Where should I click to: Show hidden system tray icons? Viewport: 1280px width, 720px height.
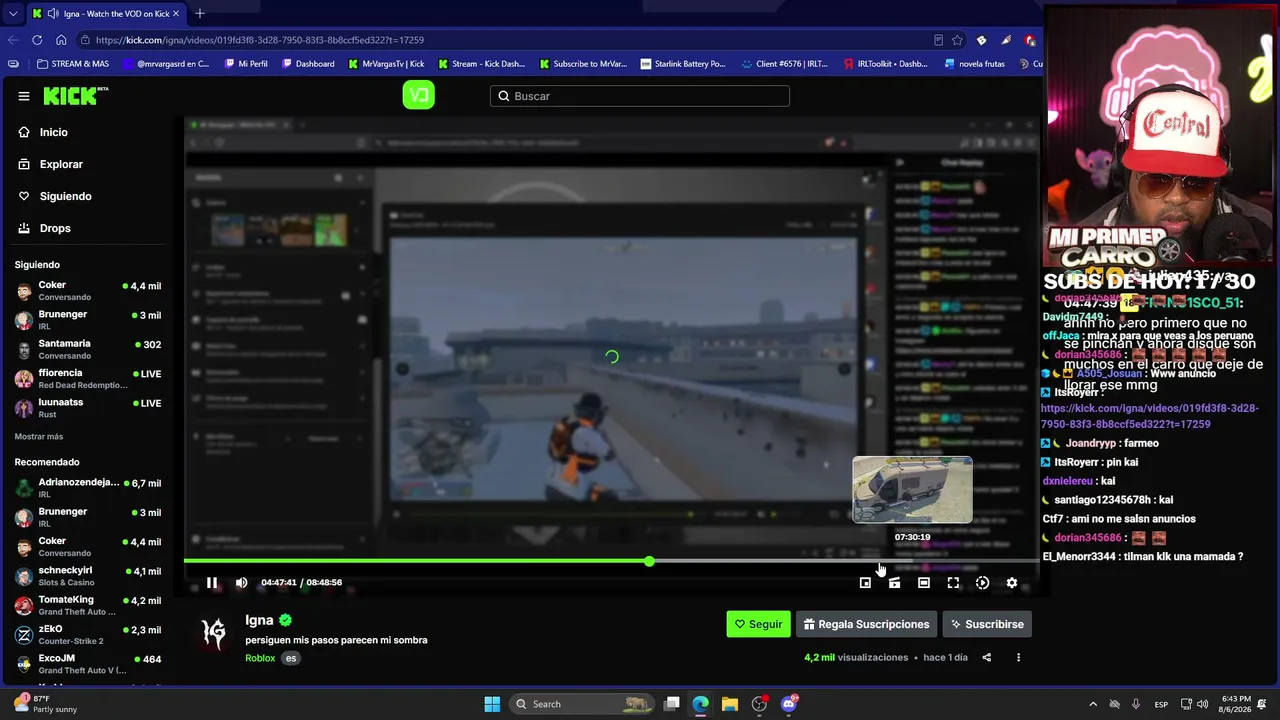click(1092, 704)
